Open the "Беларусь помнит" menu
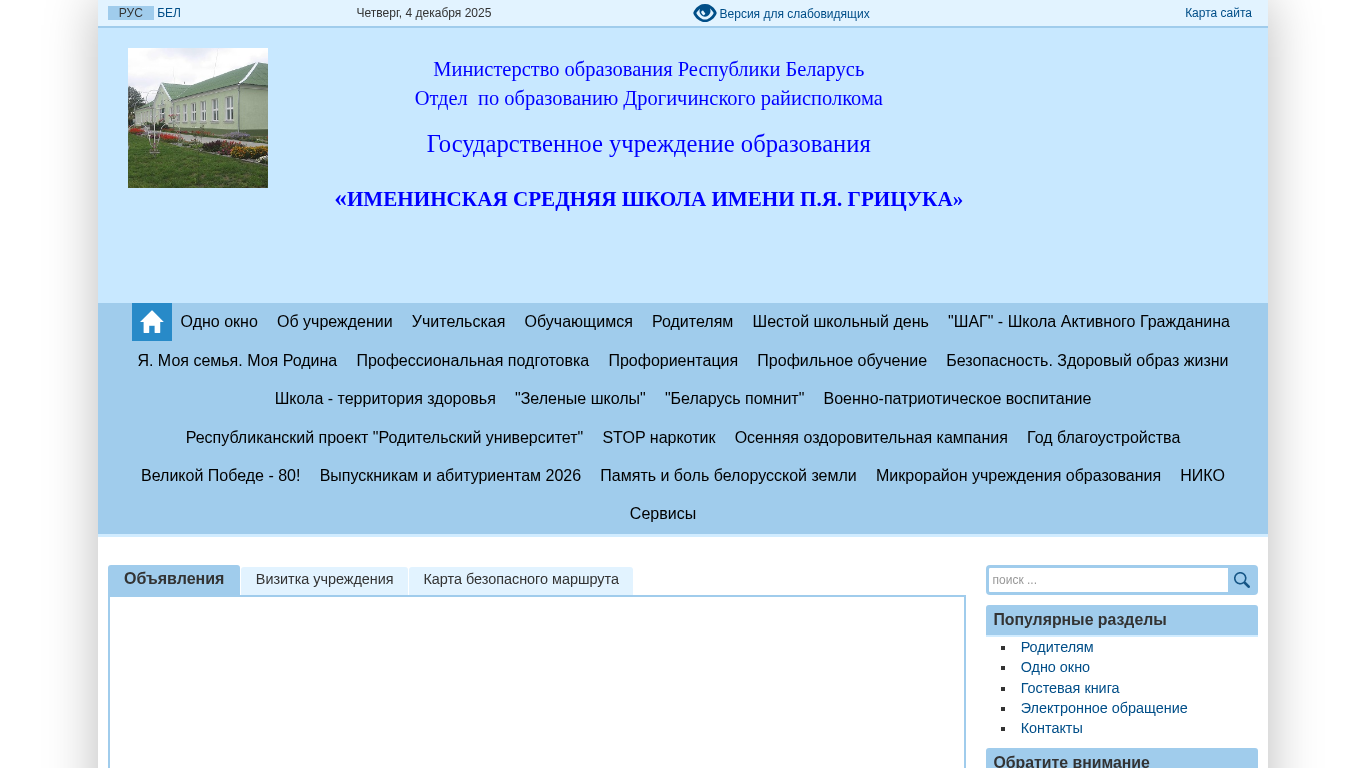 [x=735, y=399]
